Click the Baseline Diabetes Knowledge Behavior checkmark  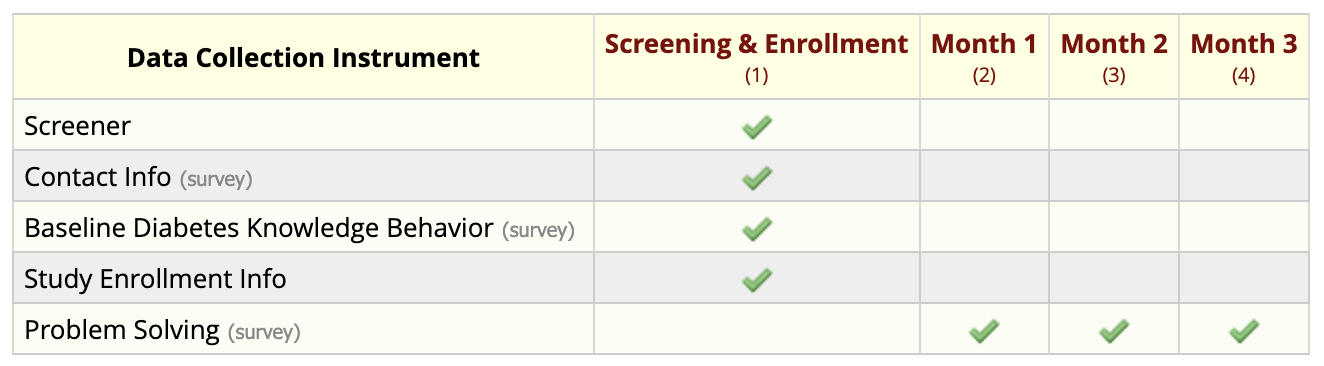[757, 229]
